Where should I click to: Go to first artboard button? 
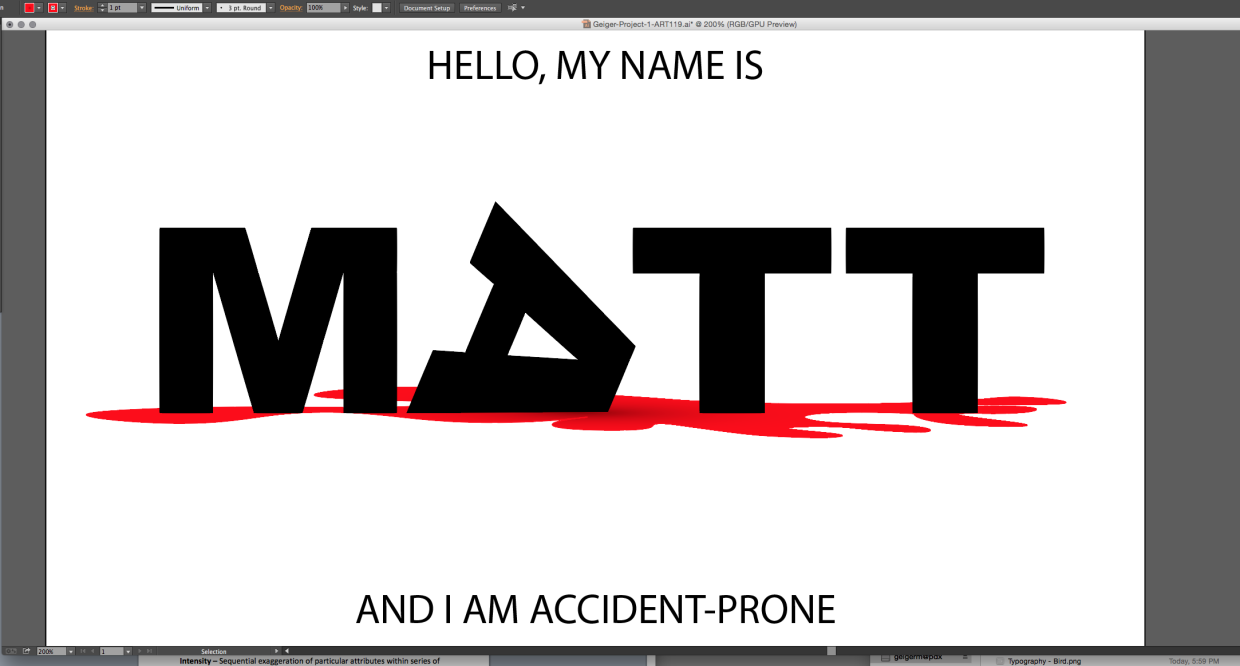(x=83, y=651)
